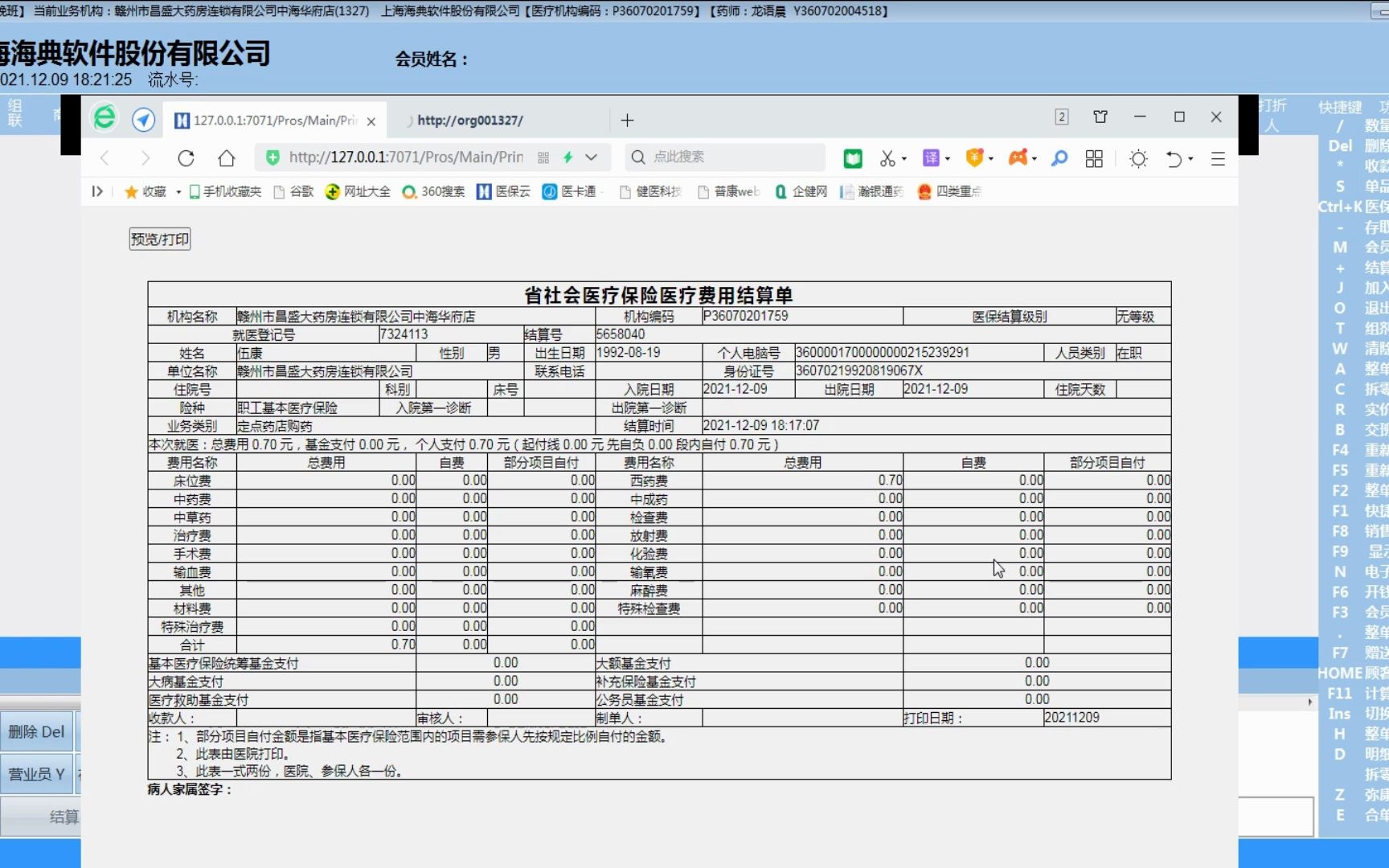Click the undo recently-closed icon
The width and height of the screenshot is (1389, 868).
[x=1174, y=158]
